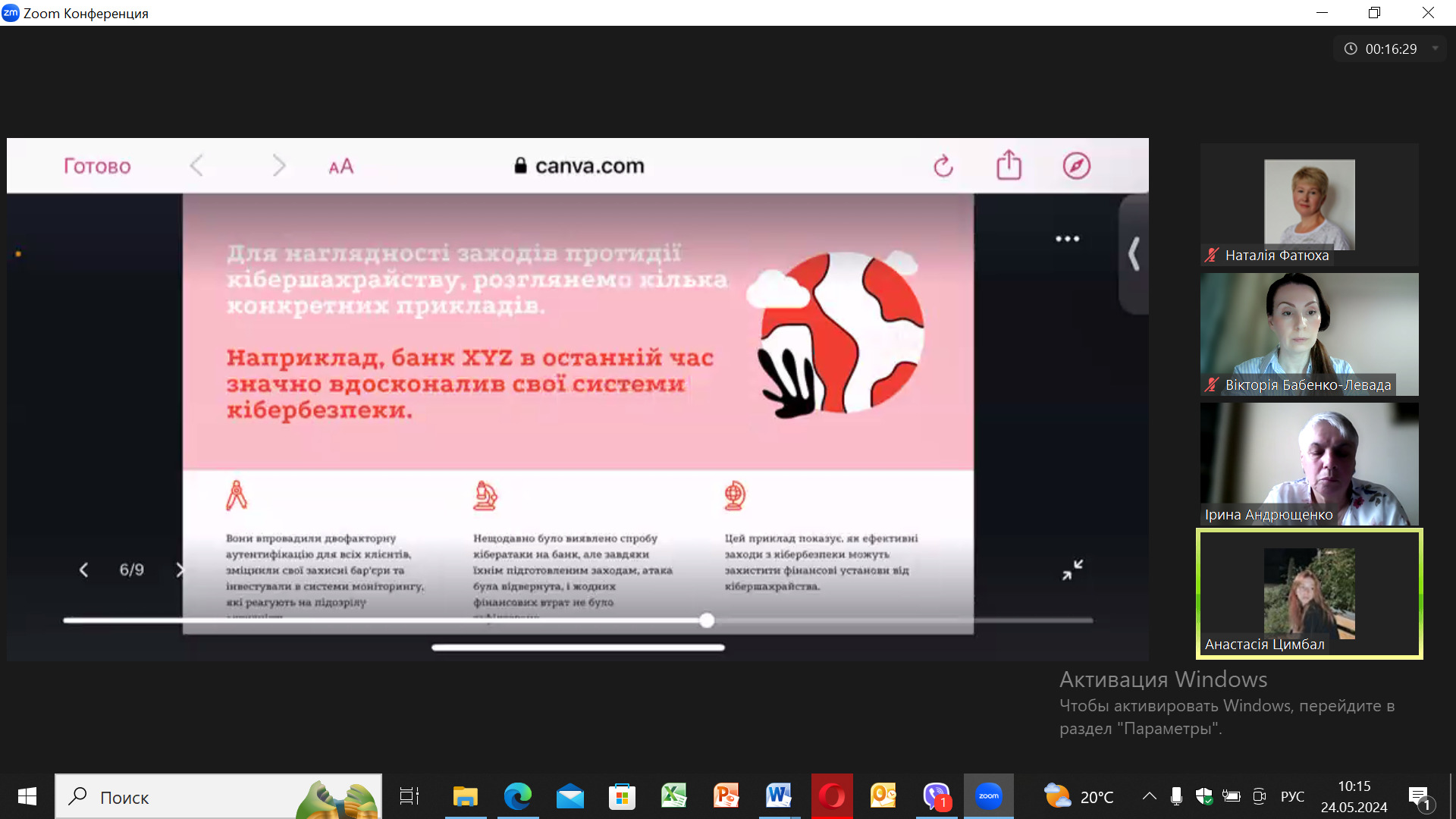This screenshot has height=819, width=1456.
Task: Click the Готово button
Action: pos(97,166)
